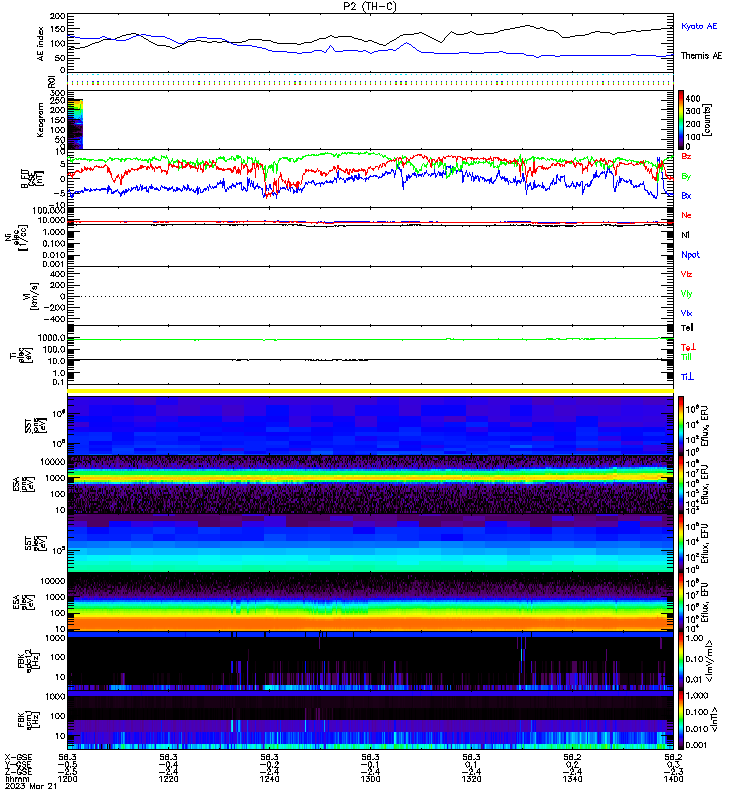Select the green Ti parallel legend label
Screen dimensions: 750x800
point(686,357)
